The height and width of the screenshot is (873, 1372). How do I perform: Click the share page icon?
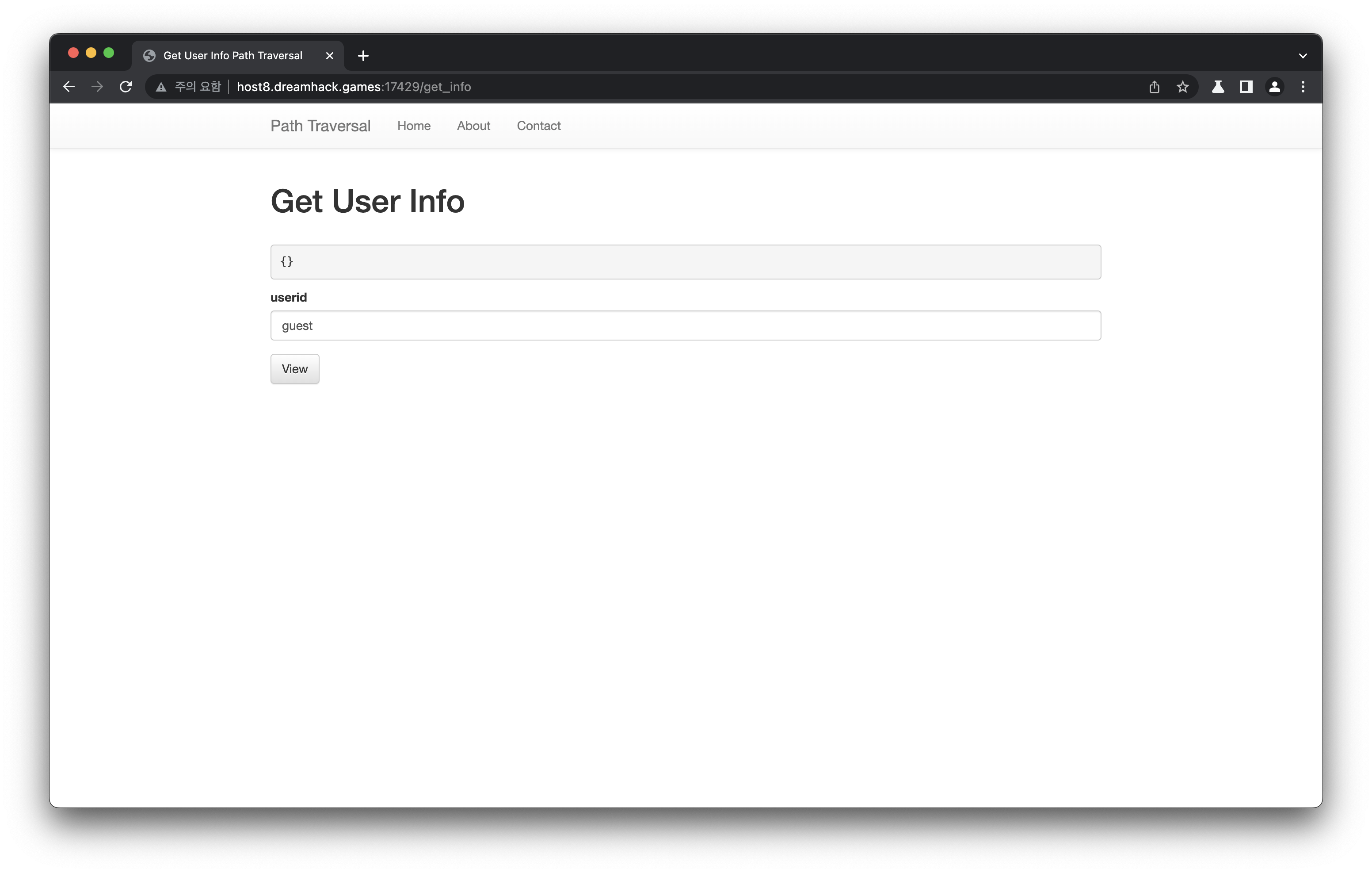1154,87
